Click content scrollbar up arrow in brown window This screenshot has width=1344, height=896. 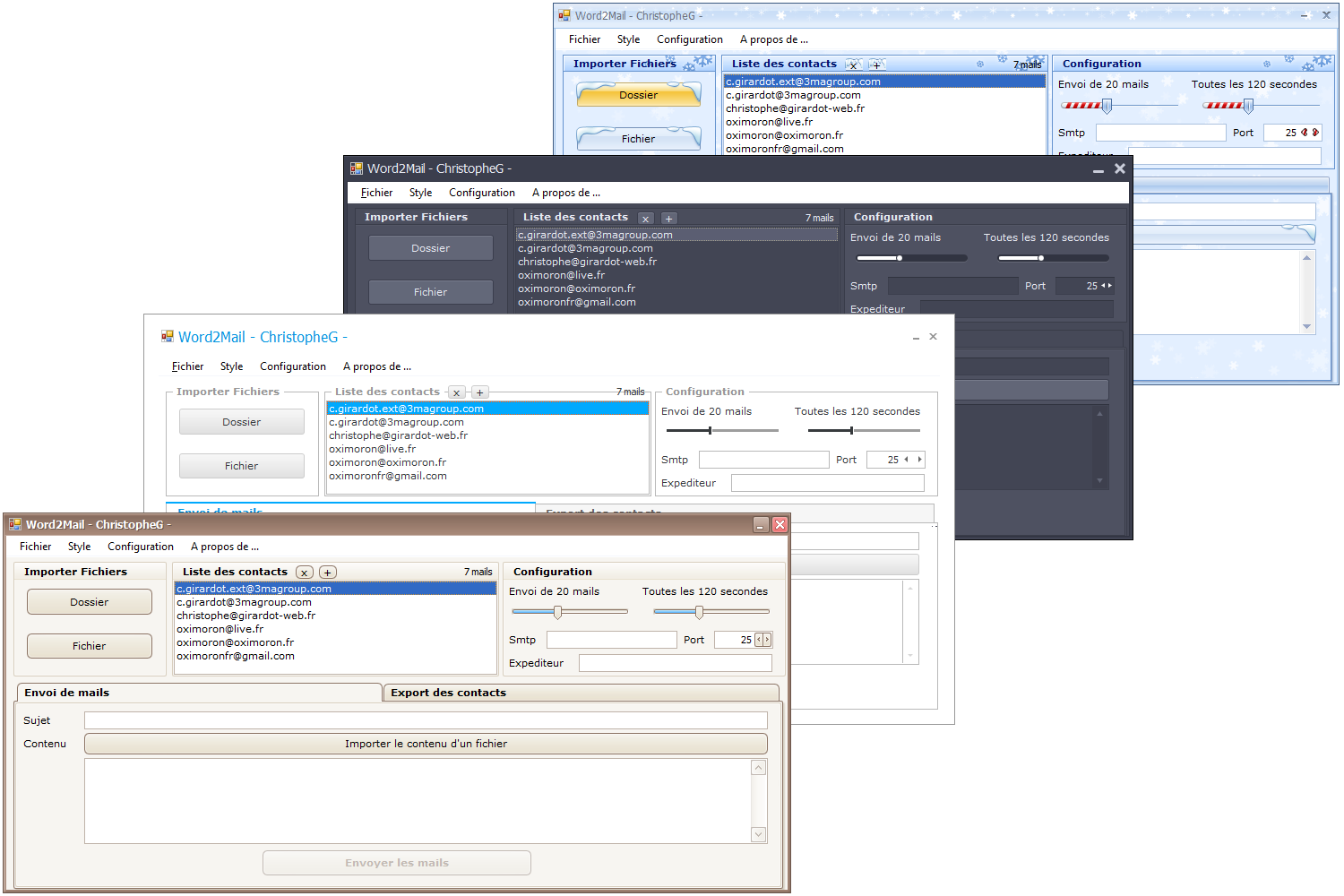(x=759, y=768)
